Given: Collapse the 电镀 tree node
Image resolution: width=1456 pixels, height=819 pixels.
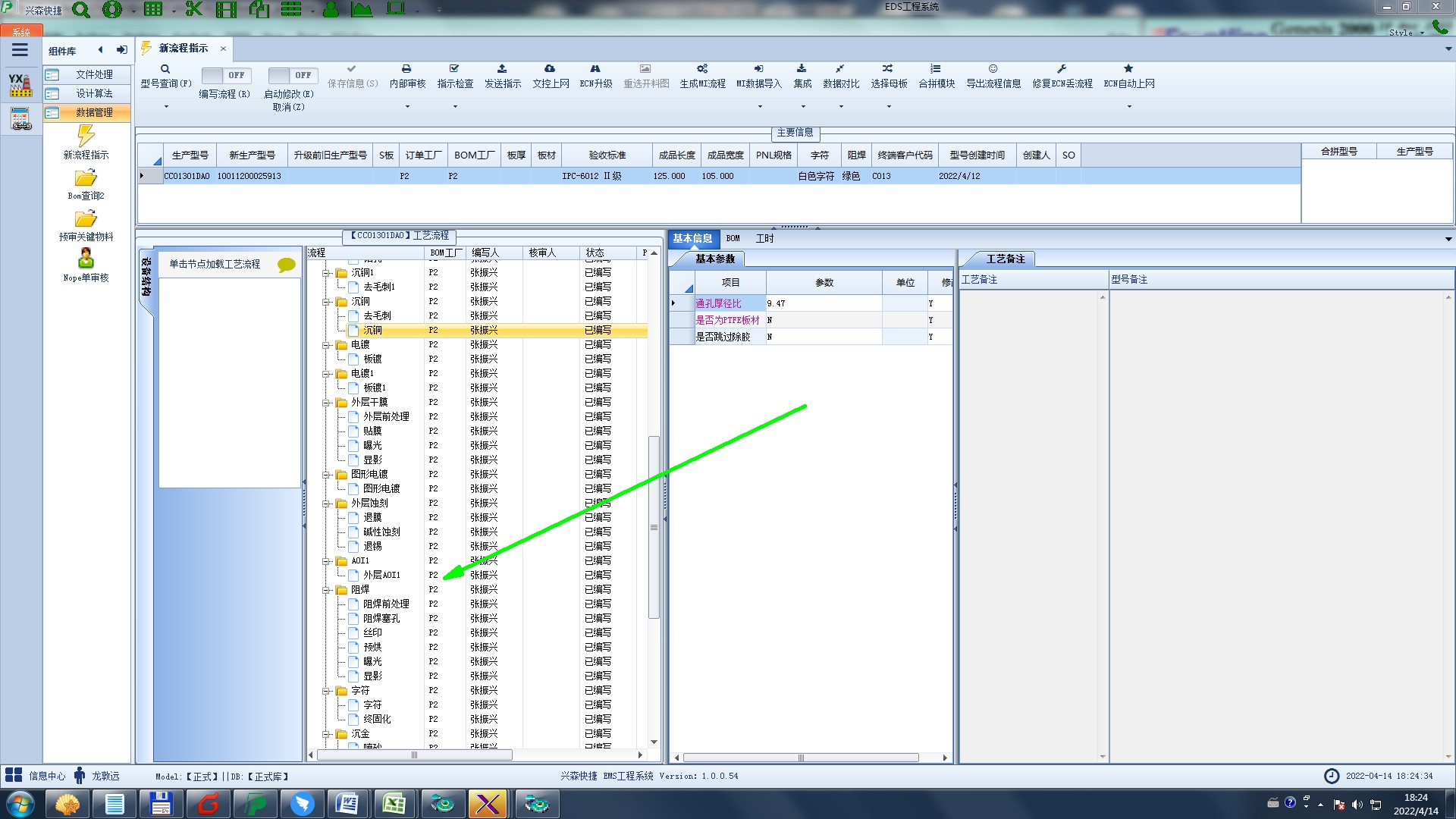Looking at the screenshot, I should (x=326, y=345).
